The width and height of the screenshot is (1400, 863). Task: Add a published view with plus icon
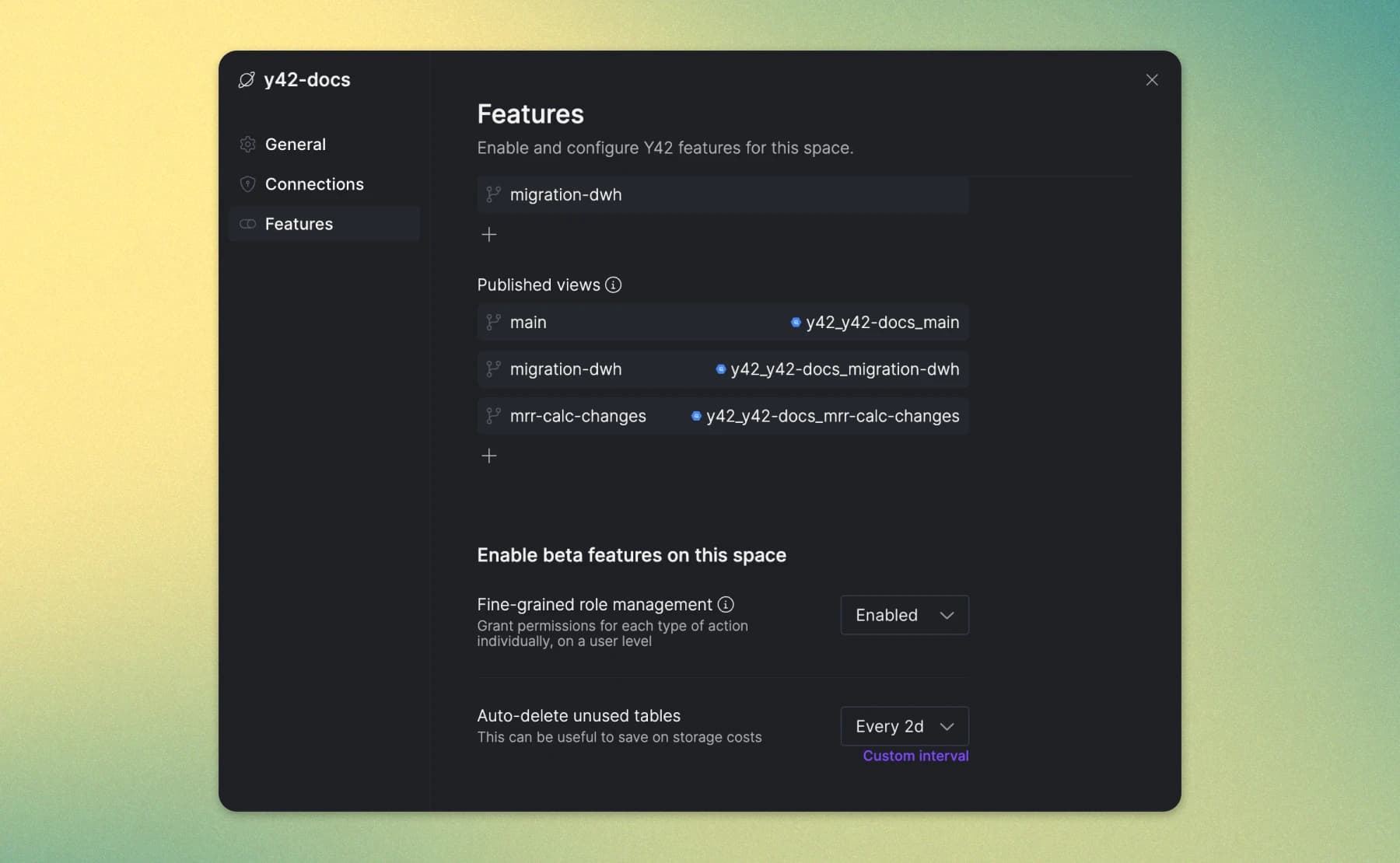click(489, 456)
